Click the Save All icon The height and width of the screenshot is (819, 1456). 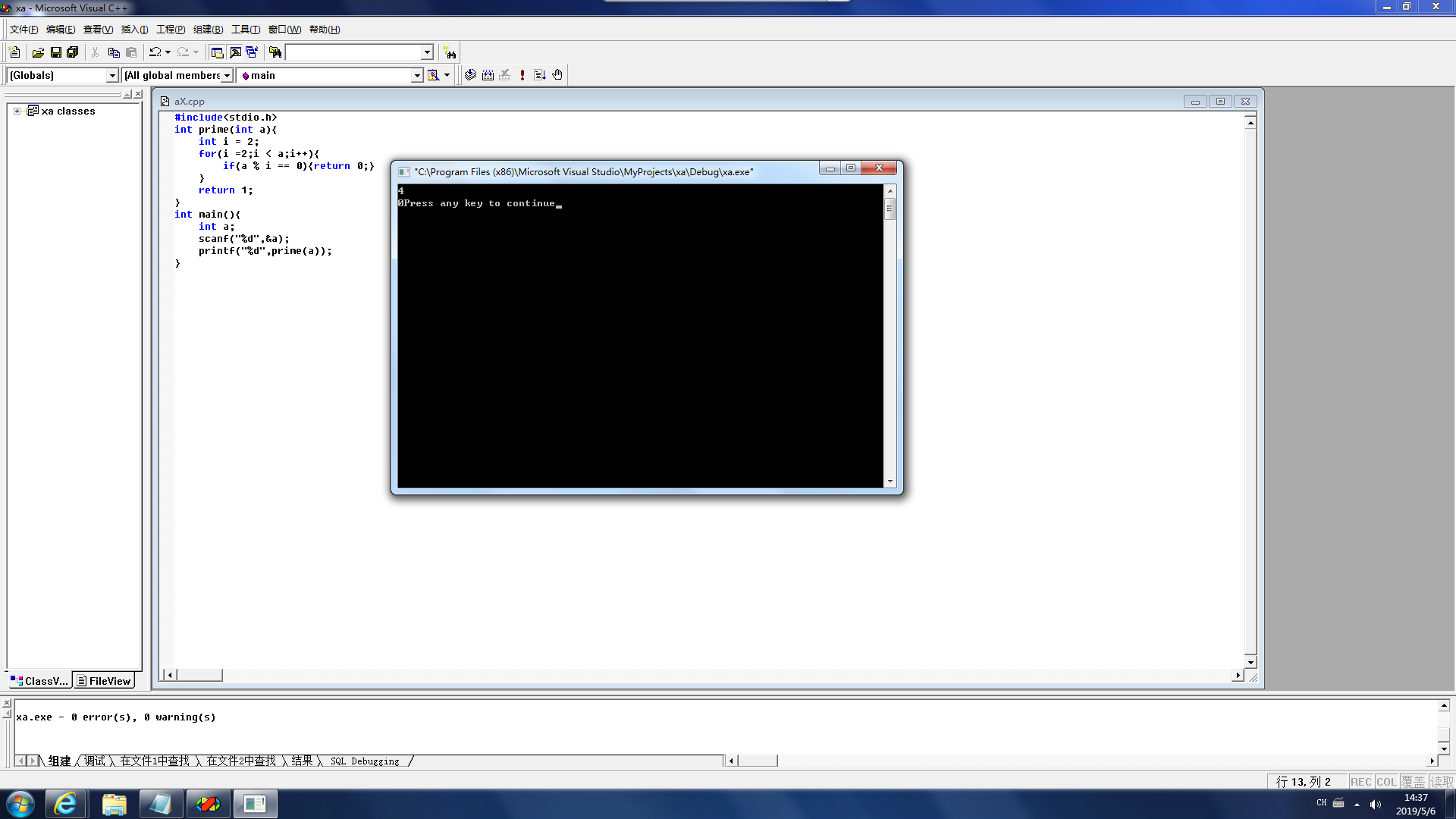(x=73, y=52)
